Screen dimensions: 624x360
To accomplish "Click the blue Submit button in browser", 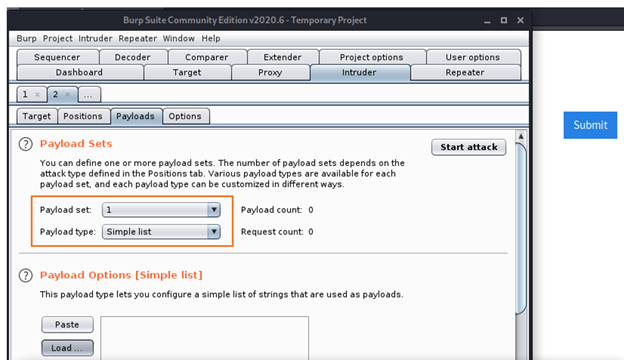I will pos(590,125).
